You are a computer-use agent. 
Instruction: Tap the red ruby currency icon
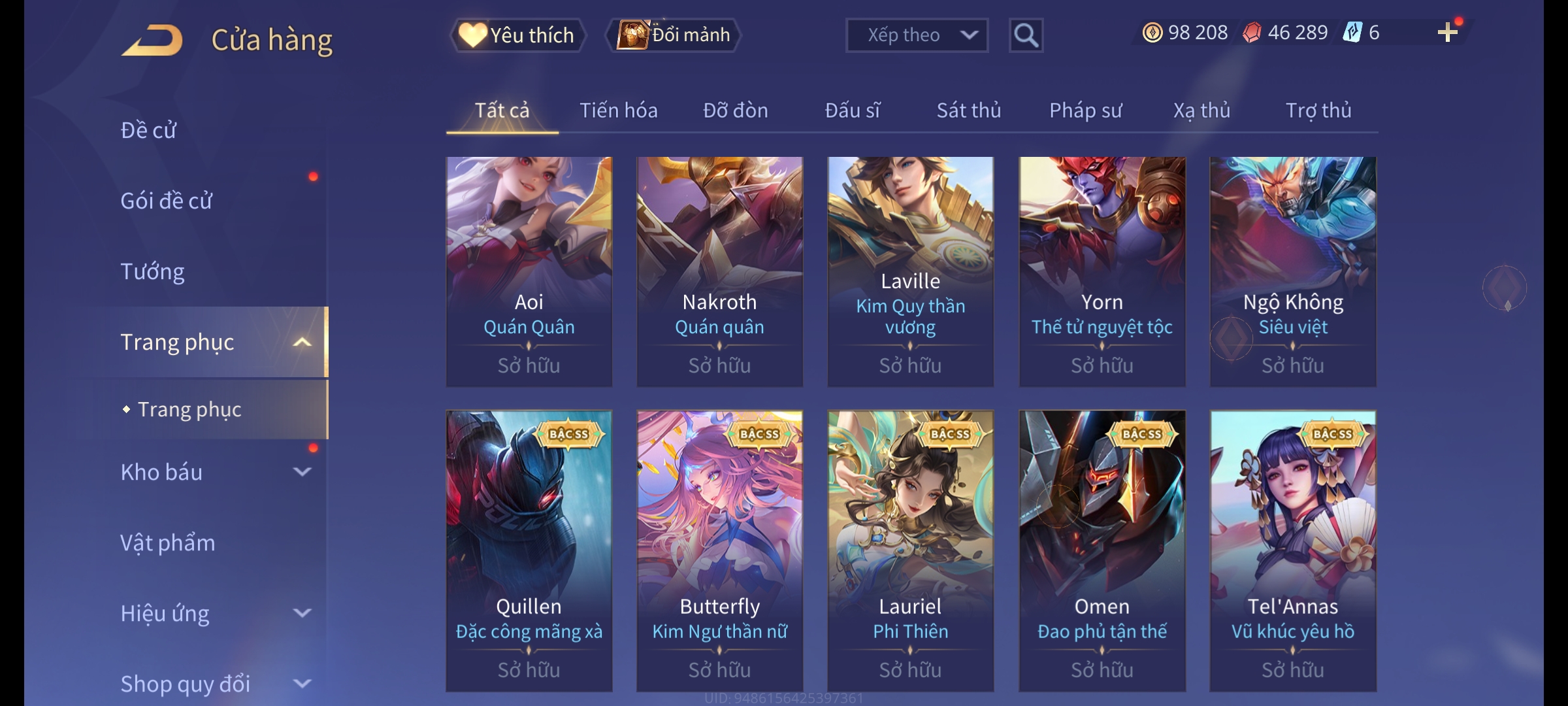pos(1252,33)
